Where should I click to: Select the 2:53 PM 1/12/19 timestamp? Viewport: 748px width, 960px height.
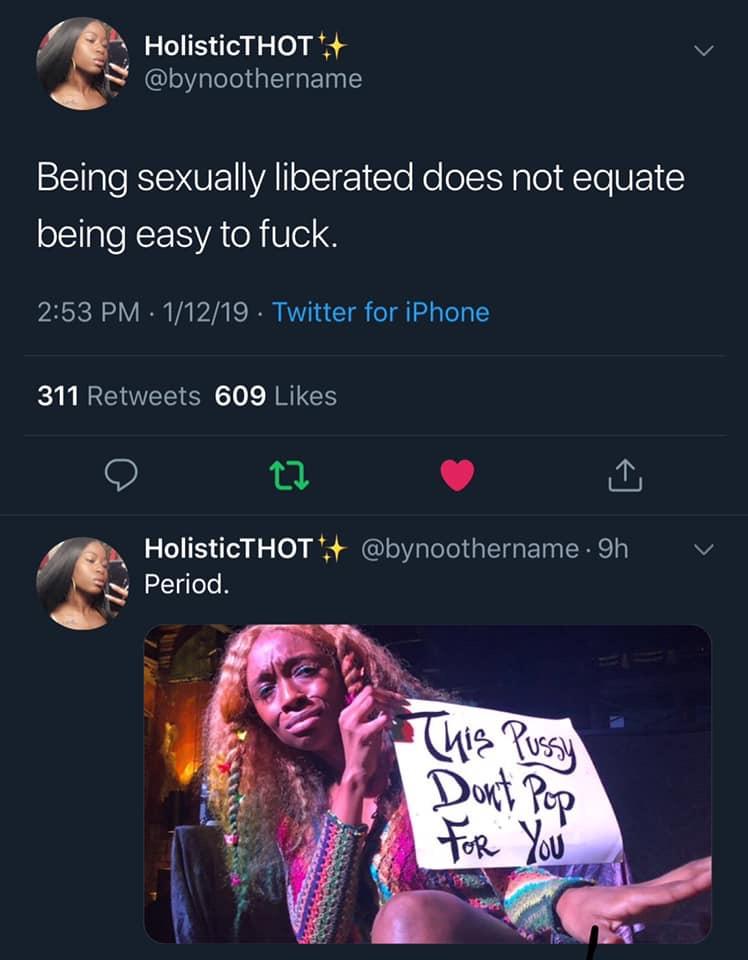[x=143, y=312]
